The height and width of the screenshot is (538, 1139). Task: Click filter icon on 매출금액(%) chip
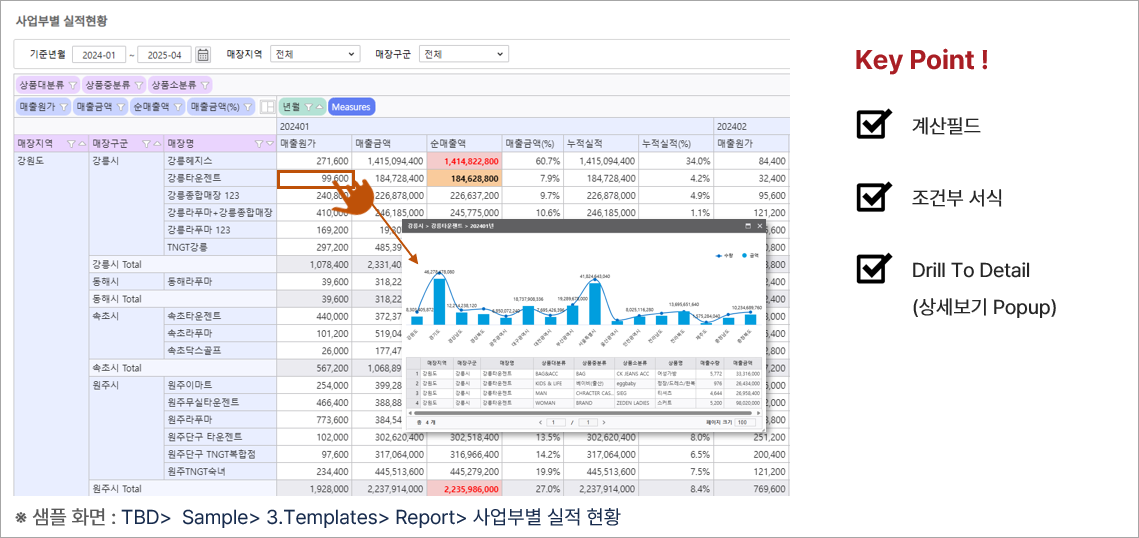[247, 107]
